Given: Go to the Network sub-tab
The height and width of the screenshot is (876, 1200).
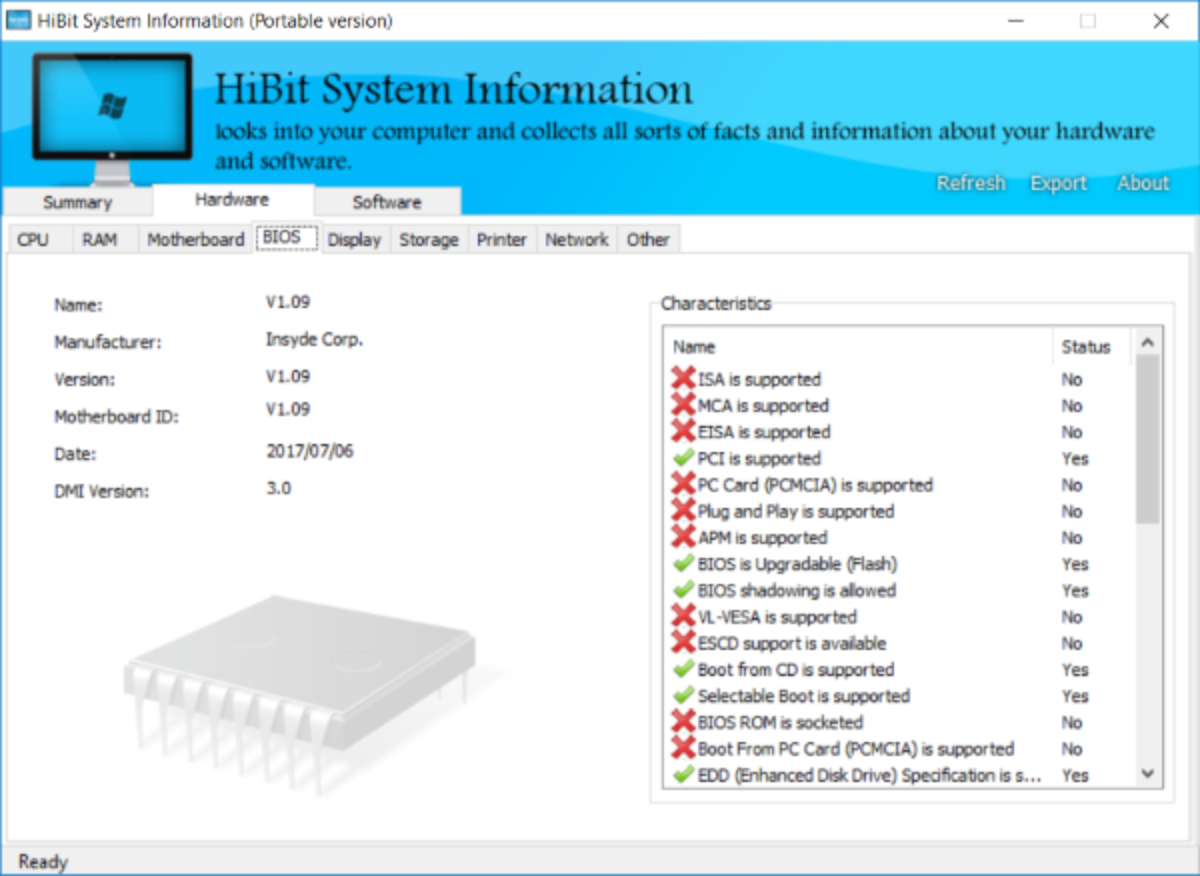Looking at the screenshot, I should pyautogui.click(x=577, y=240).
